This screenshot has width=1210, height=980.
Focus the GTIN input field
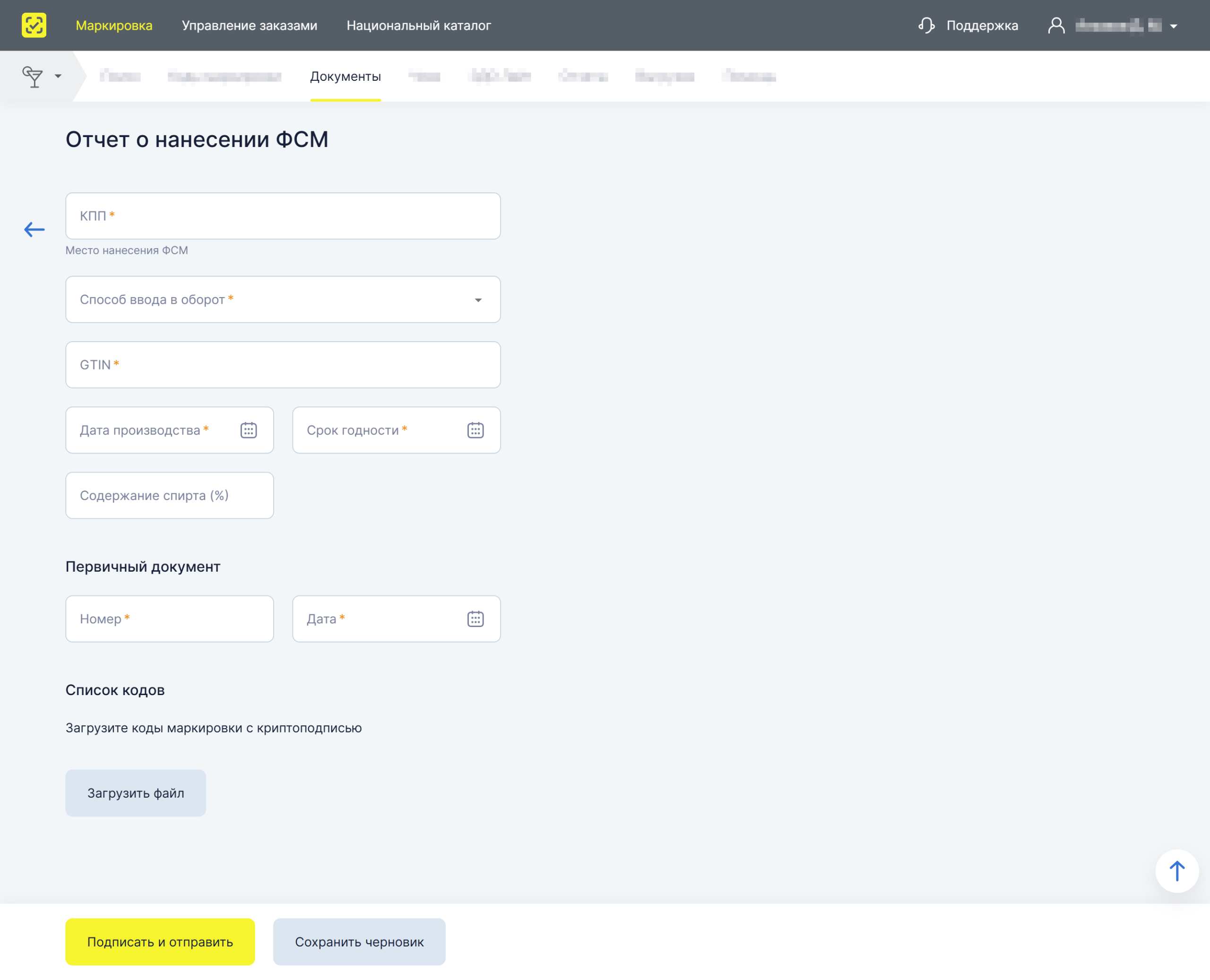tap(283, 365)
